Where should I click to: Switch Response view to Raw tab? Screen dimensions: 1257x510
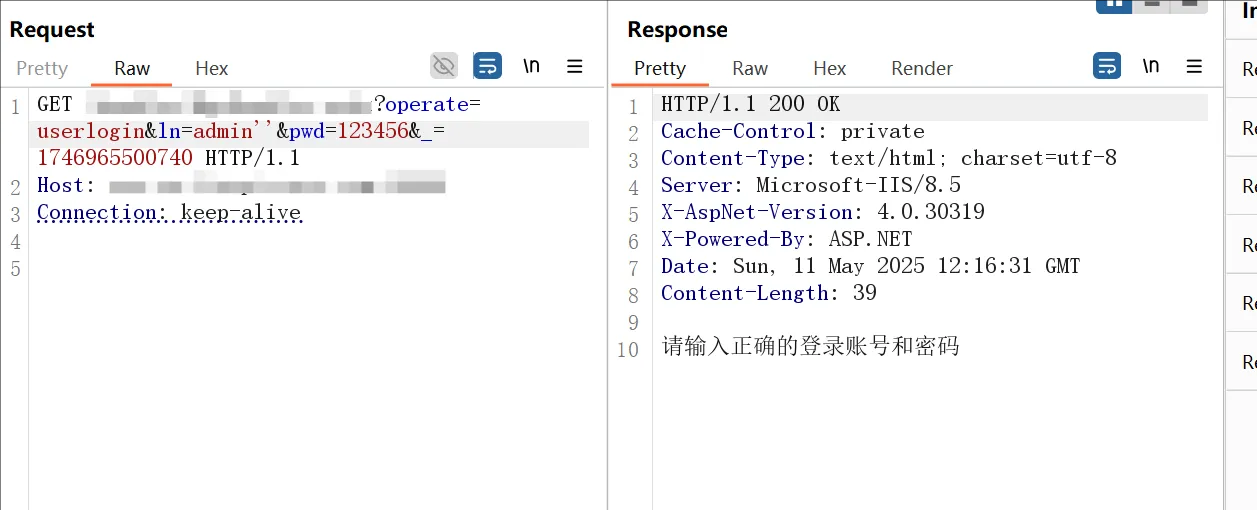point(750,68)
